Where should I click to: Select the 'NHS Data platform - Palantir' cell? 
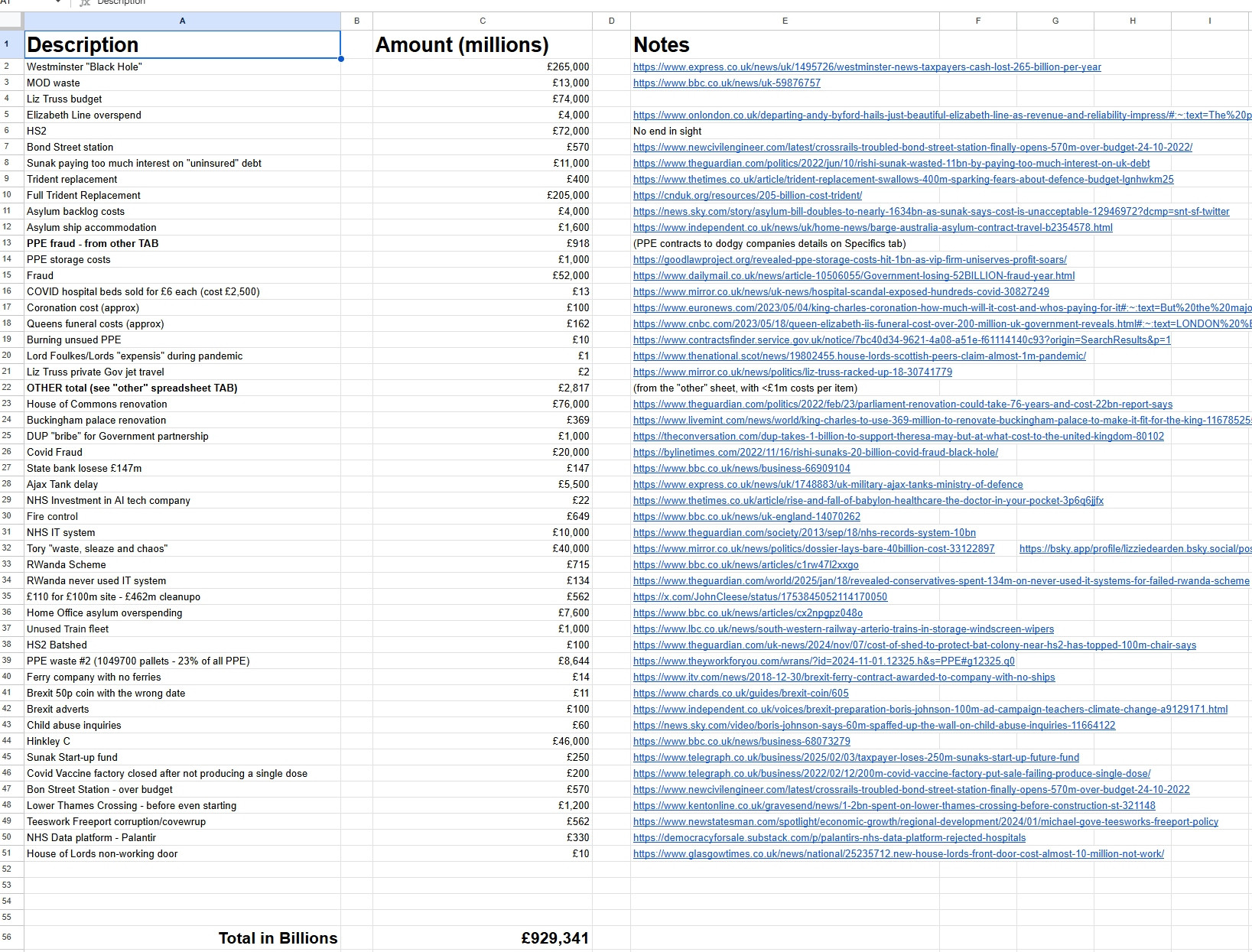tap(182, 838)
